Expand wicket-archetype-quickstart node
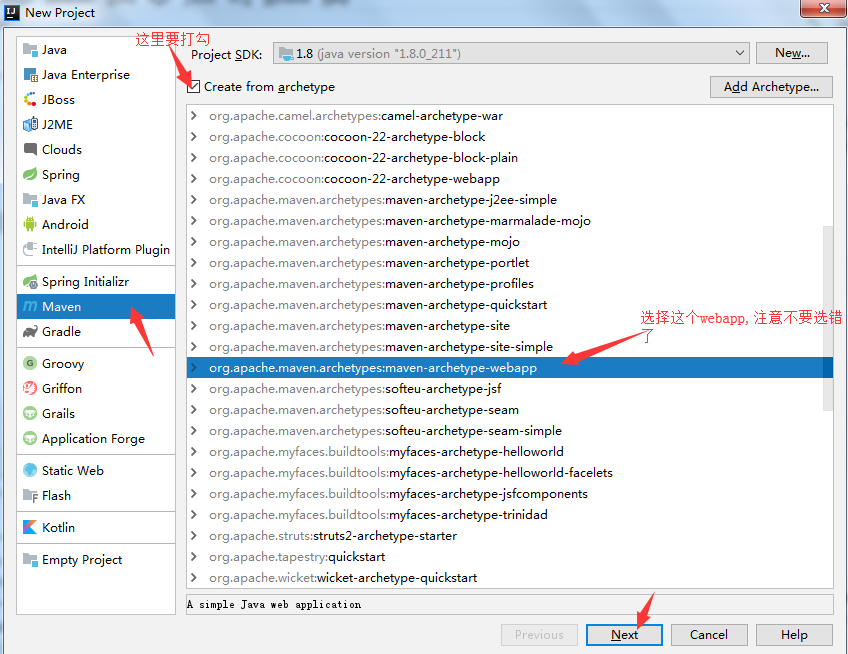The height and width of the screenshot is (654, 848). [194, 578]
